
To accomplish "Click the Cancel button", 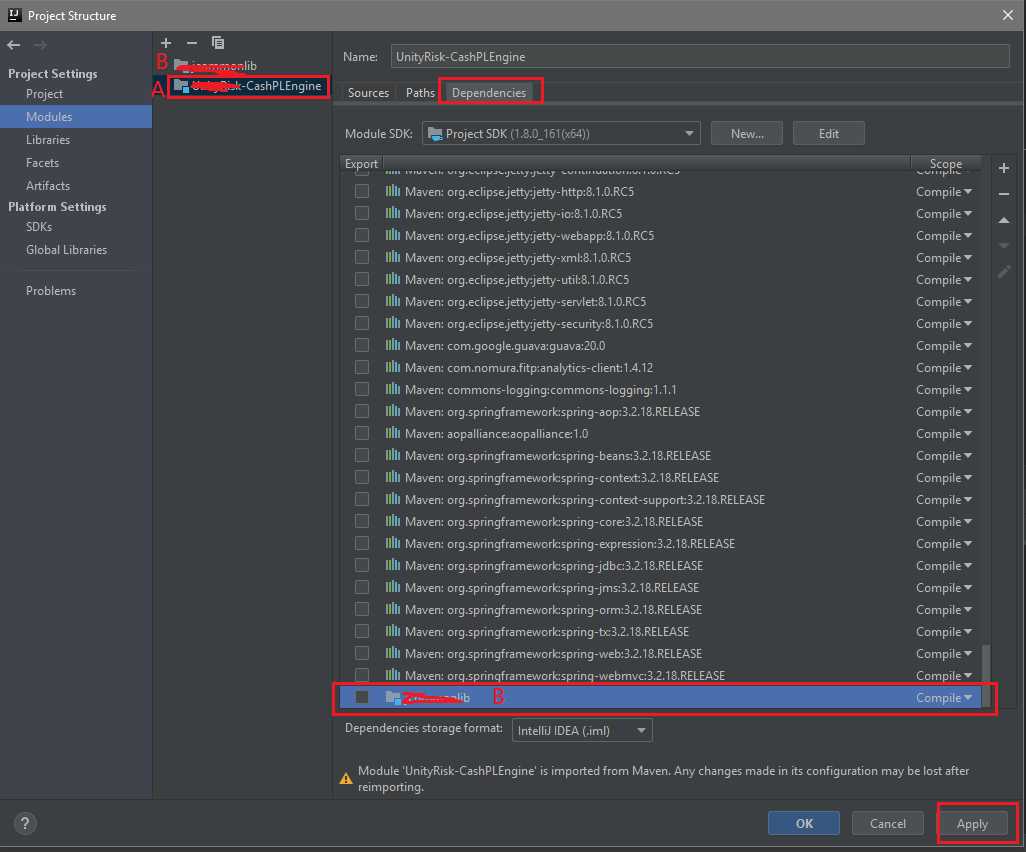I will point(887,824).
